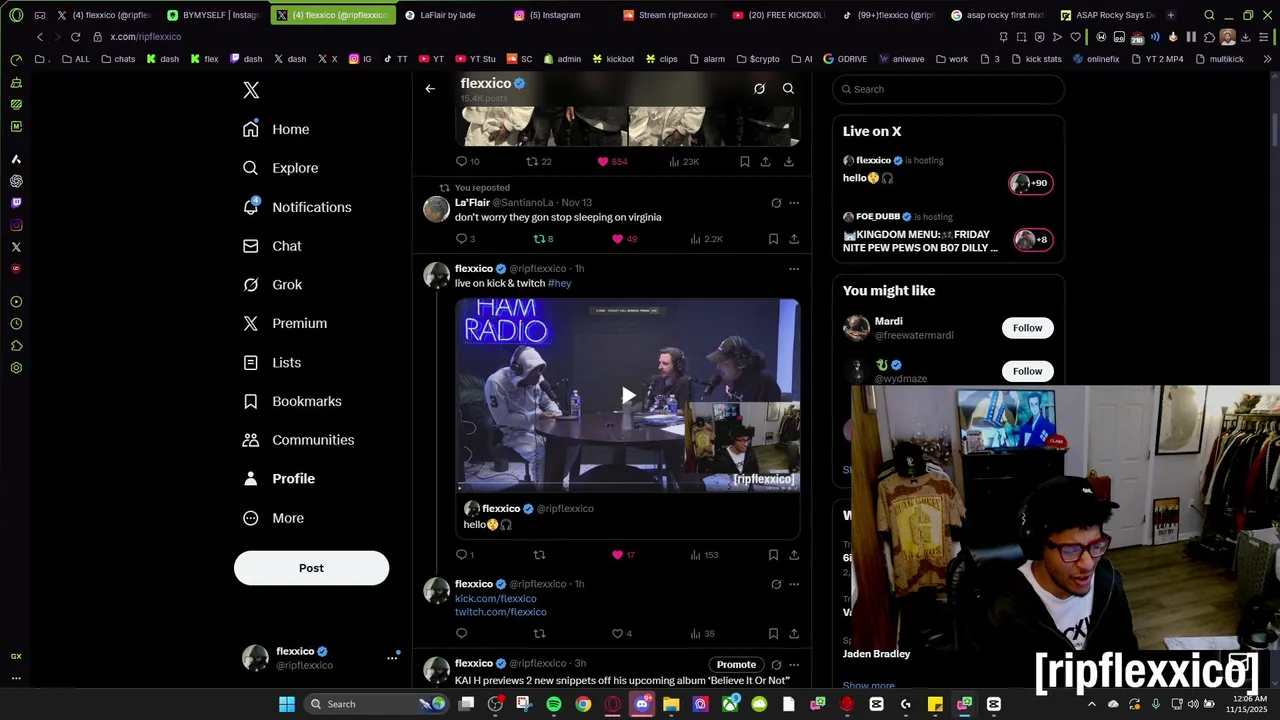Screen dimensions: 1280x720
Task: Repost the live broadcast post
Action: [539, 555]
